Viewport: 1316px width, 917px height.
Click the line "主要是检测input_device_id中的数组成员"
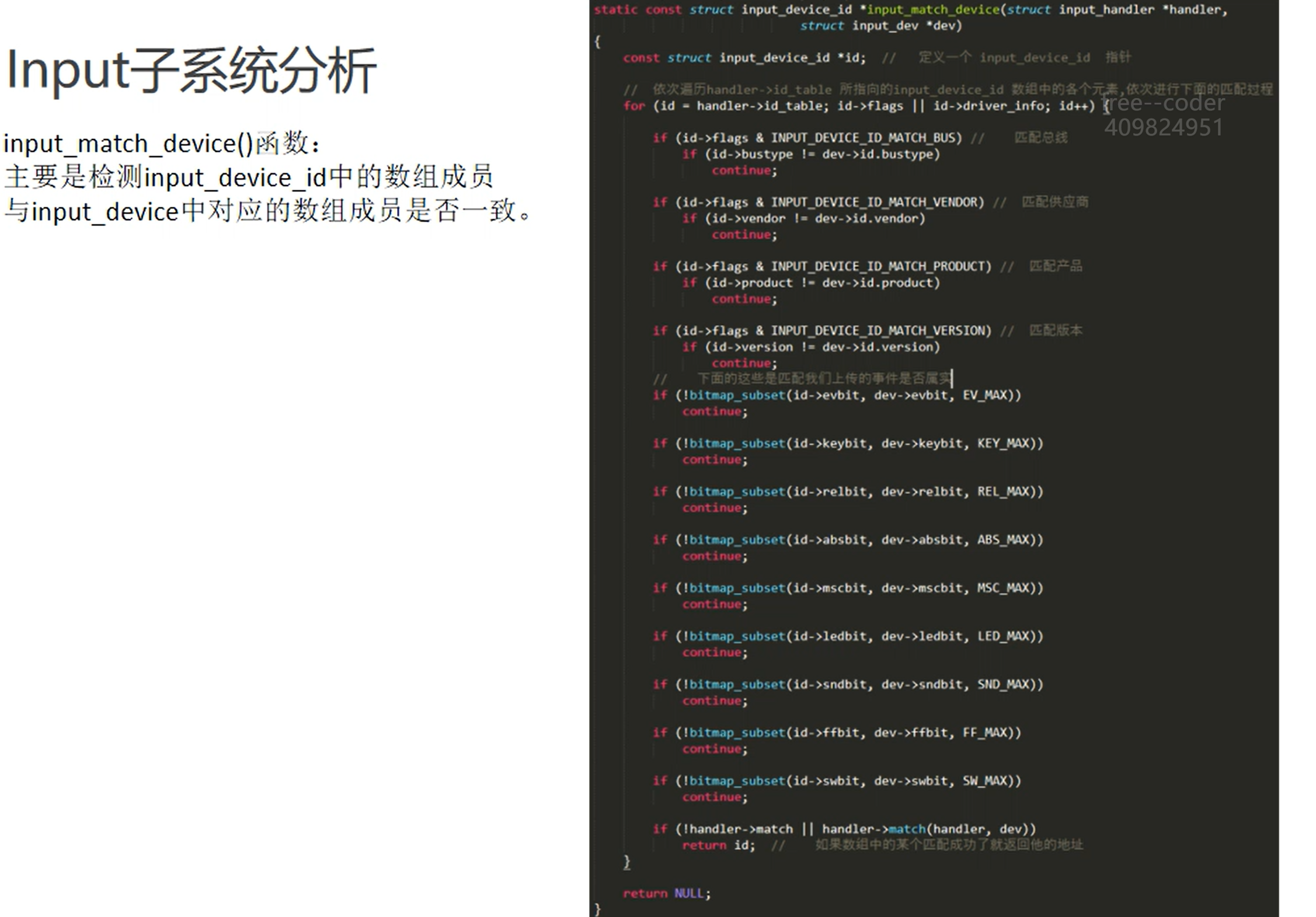point(249,177)
